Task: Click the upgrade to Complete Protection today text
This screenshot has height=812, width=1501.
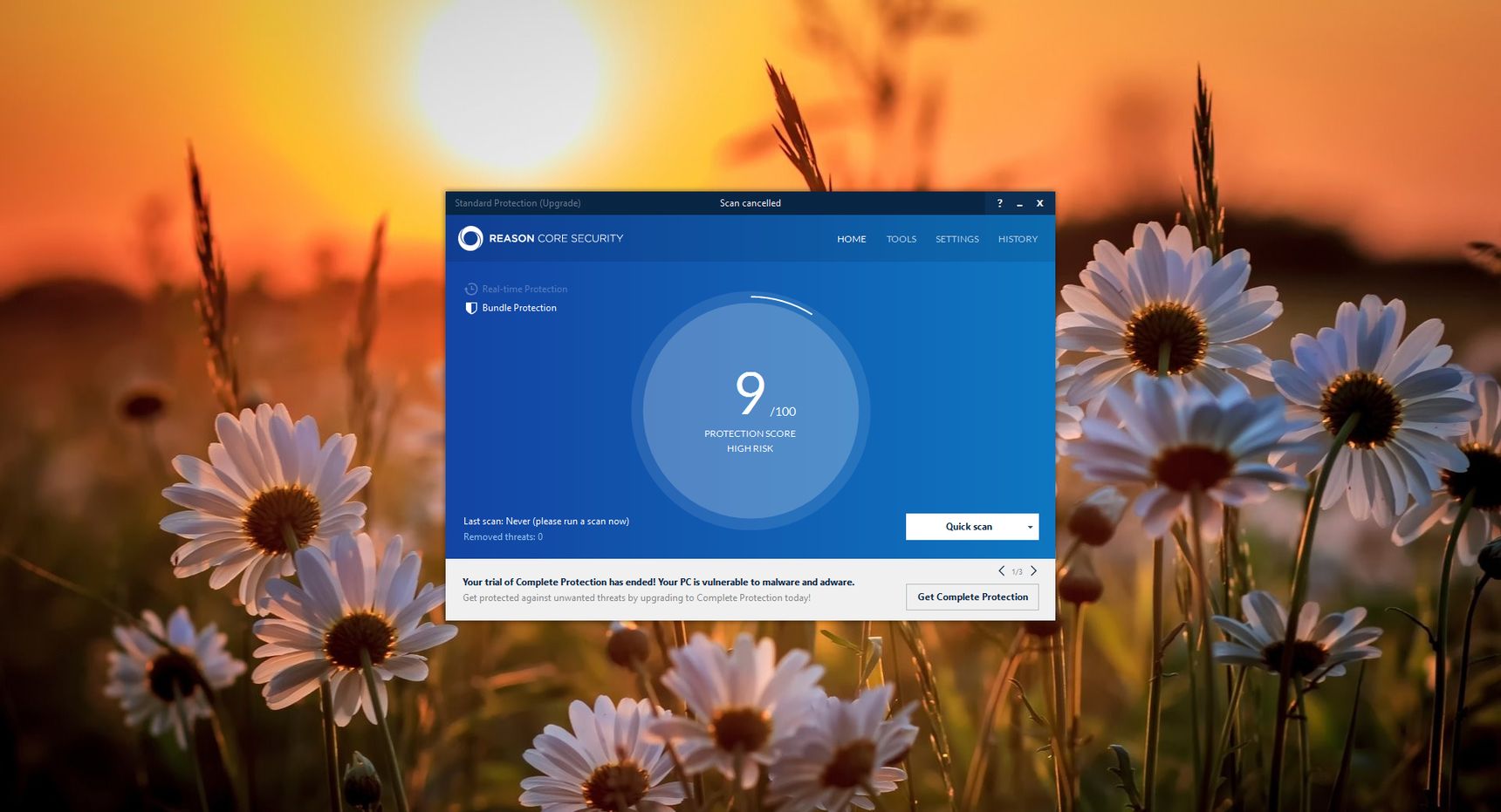Action: [637, 598]
